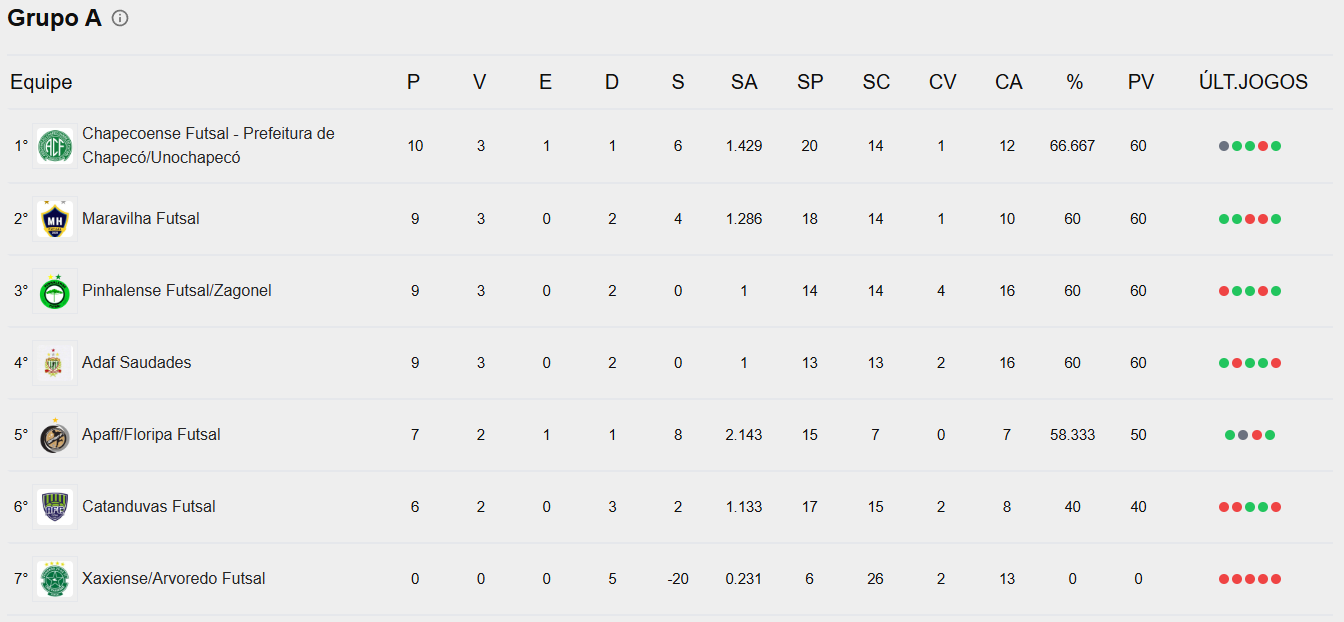The image size is (1344, 622).
Task: Click the PV column header
Action: pos(1141,82)
